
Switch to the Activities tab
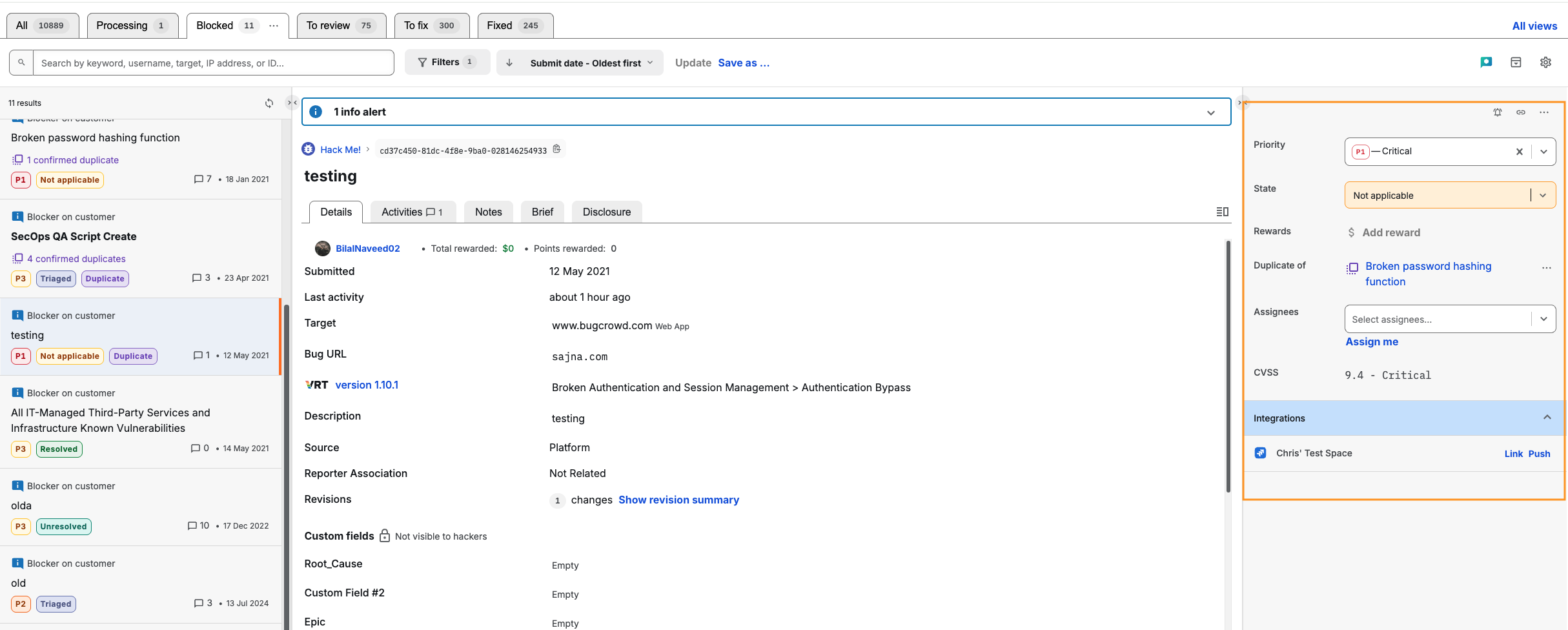tap(412, 212)
